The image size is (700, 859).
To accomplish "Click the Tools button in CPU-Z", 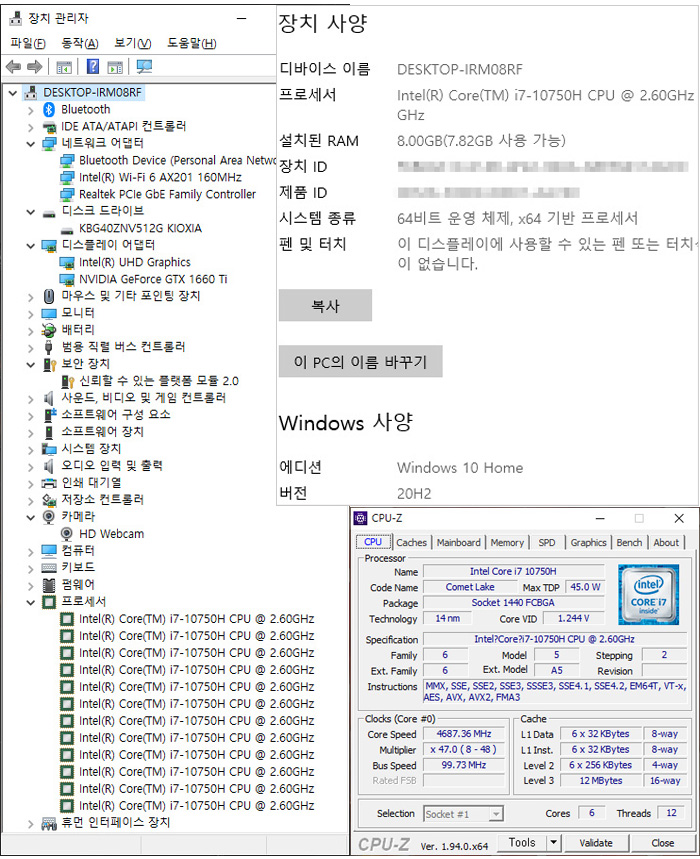I will [523, 843].
